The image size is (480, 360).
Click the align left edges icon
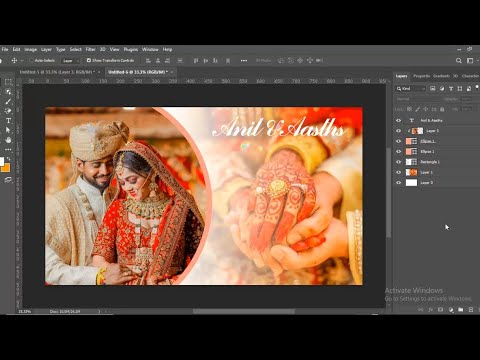coord(149,60)
